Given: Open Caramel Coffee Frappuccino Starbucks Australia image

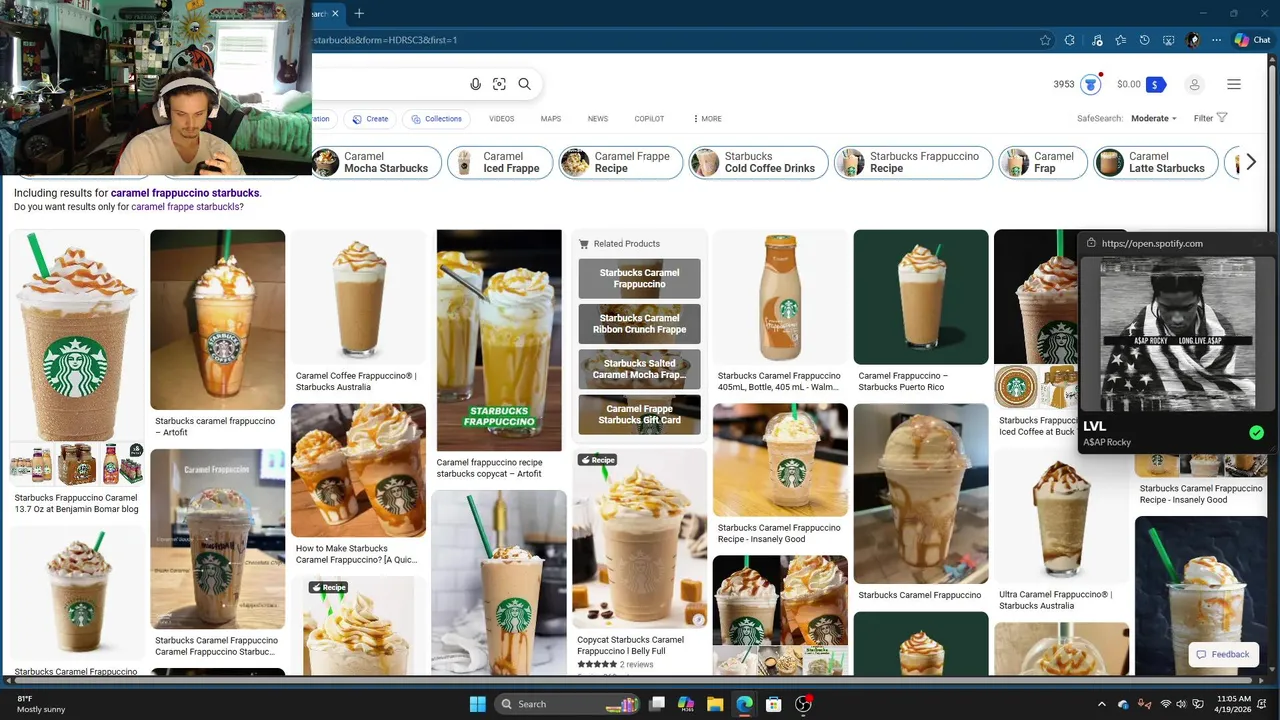Looking at the screenshot, I should (x=358, y=297).
